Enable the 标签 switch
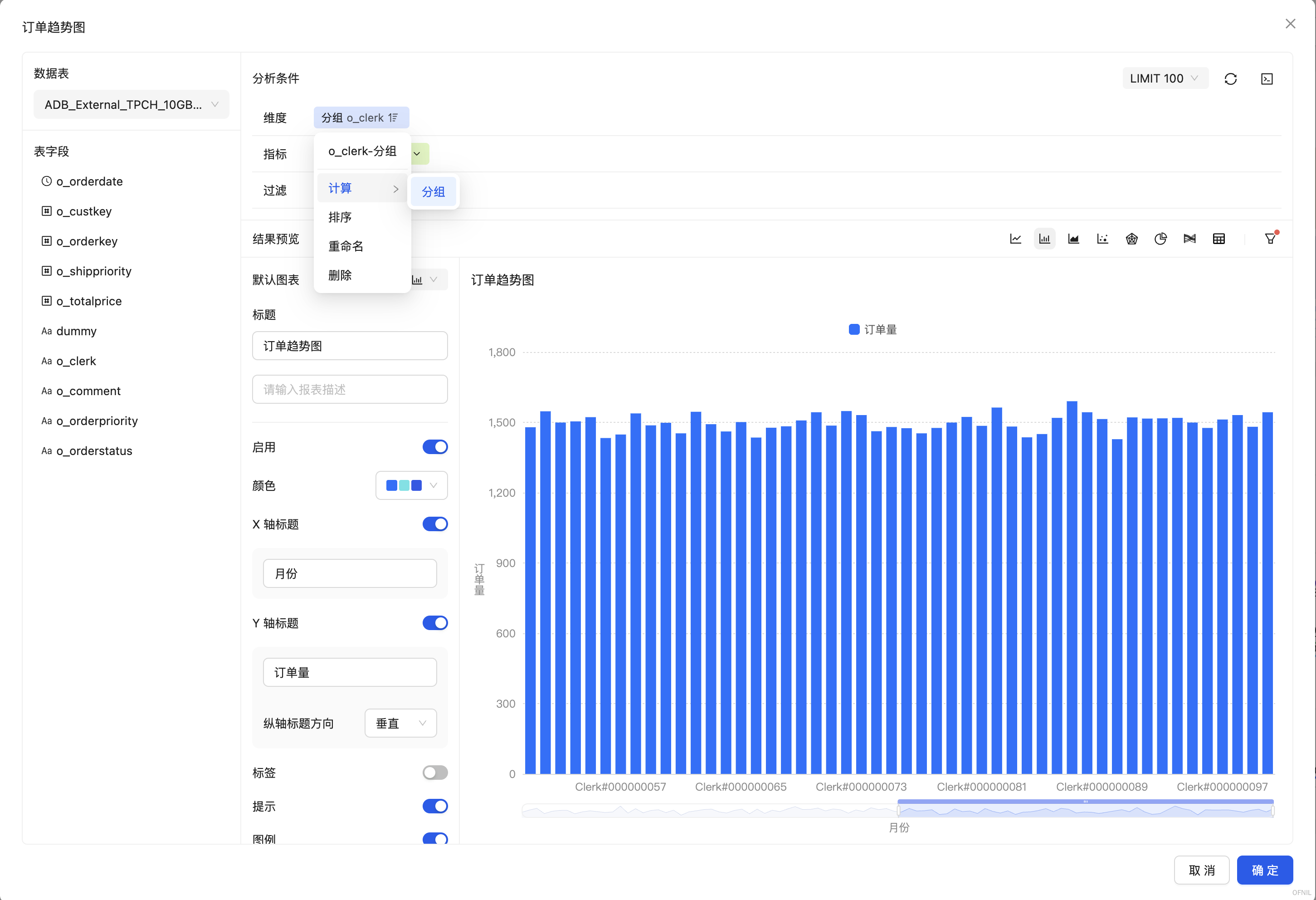This screenshot has height=900, width=1316. [x=435, y=773]
